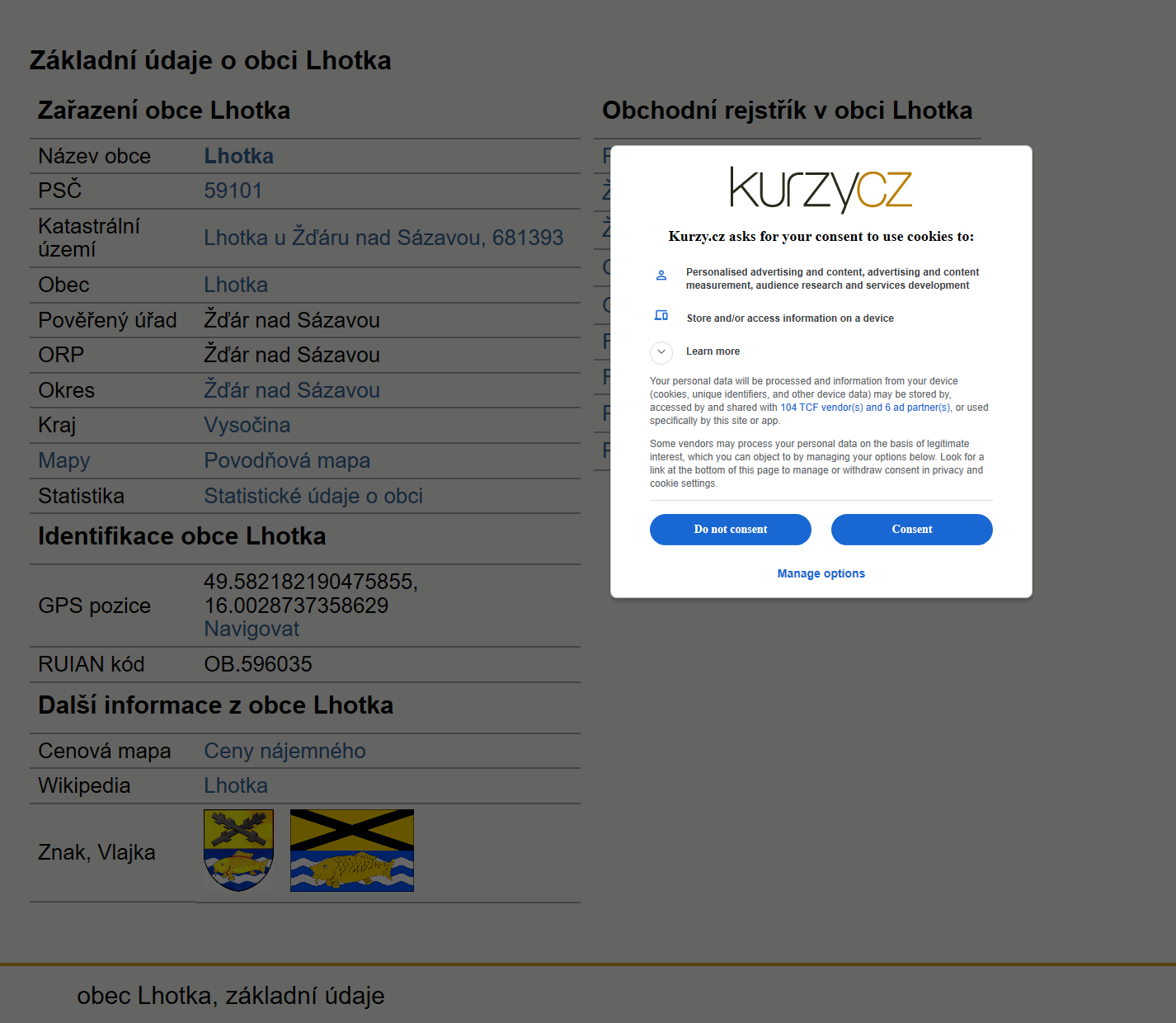The height and width of the screenshot is (1023, 1176).
Task: Open the Povodňová mapa link
Action: point(287,460)
